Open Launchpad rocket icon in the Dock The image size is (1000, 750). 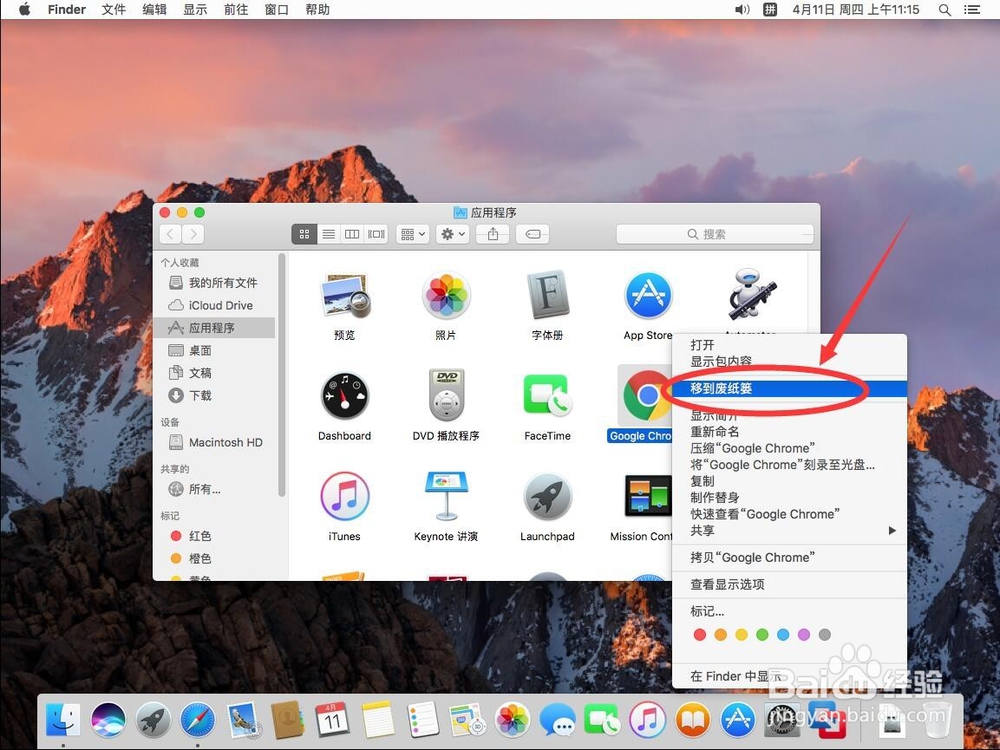(153, 720)
